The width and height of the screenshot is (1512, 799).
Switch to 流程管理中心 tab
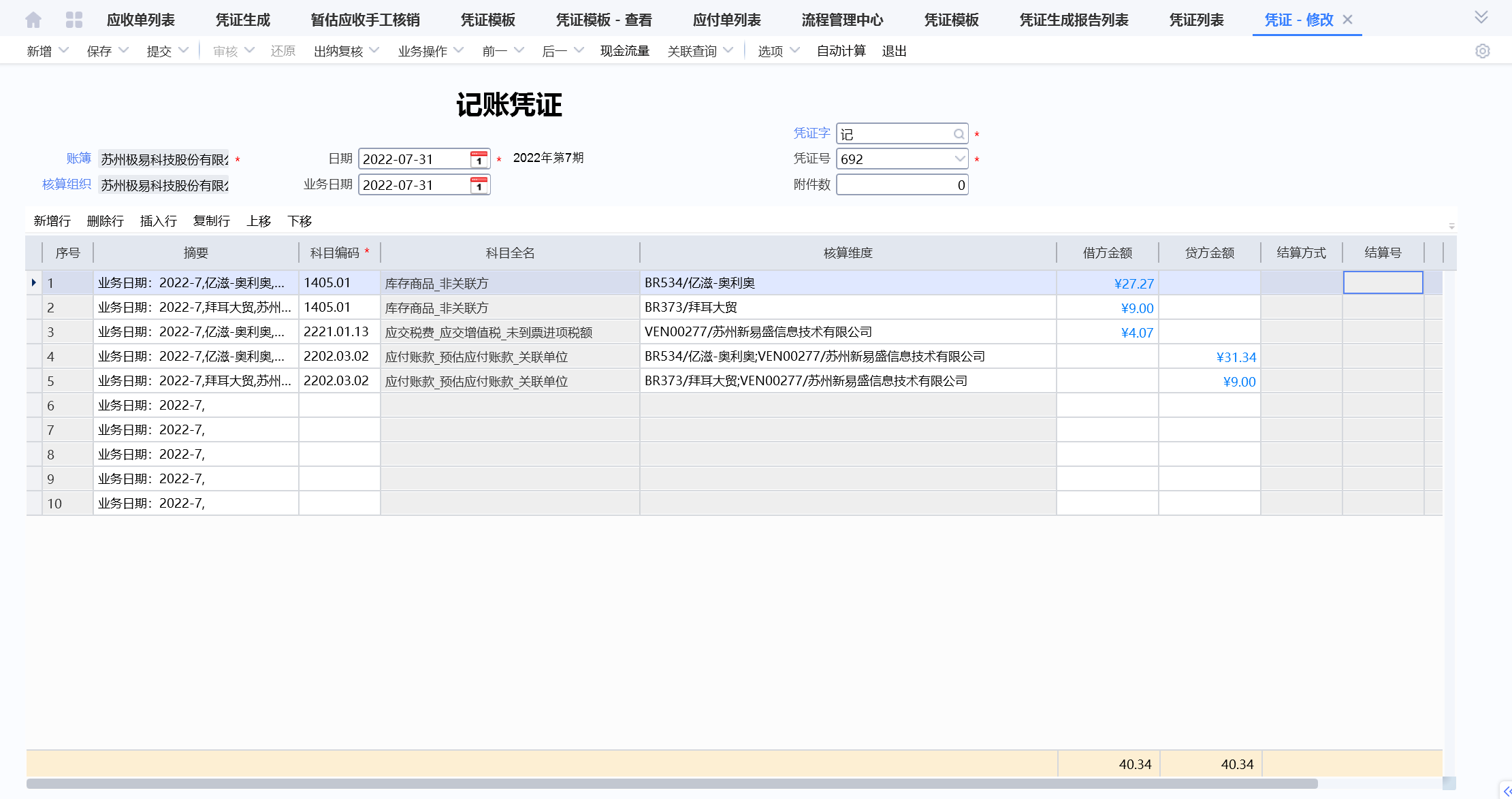pos(843,20)
